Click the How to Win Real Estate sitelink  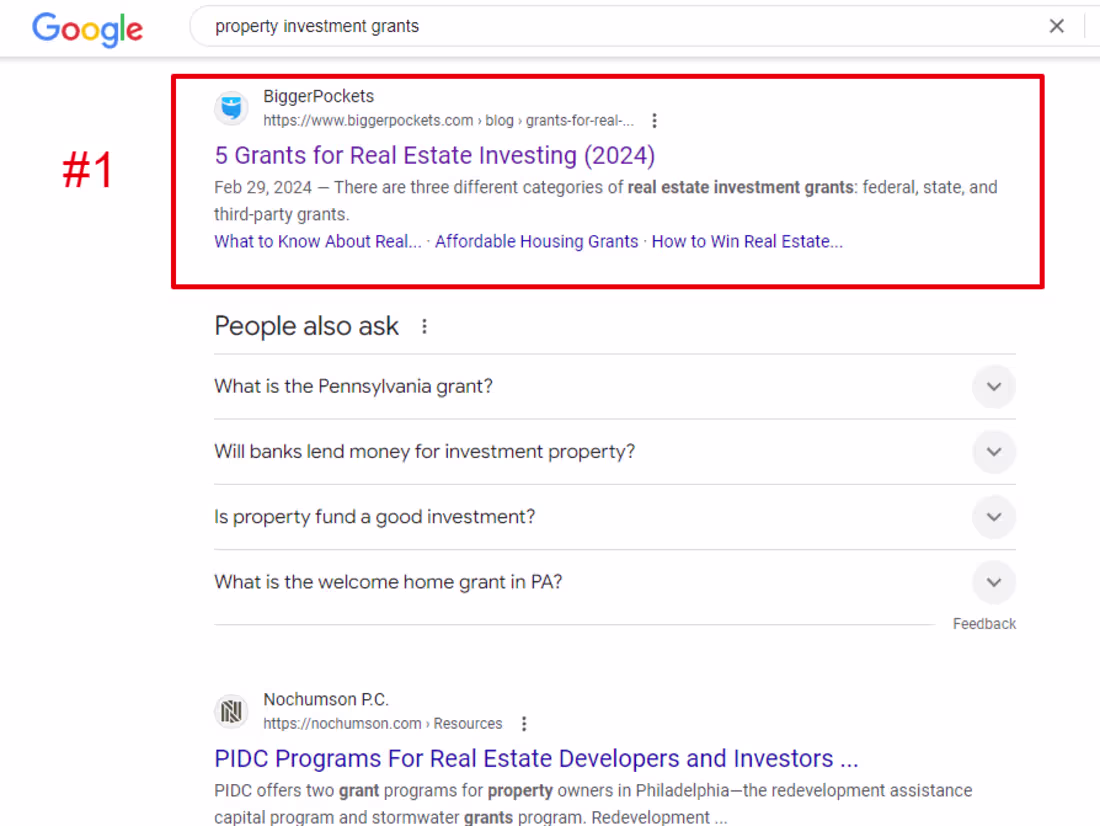(x=746, y=241)
